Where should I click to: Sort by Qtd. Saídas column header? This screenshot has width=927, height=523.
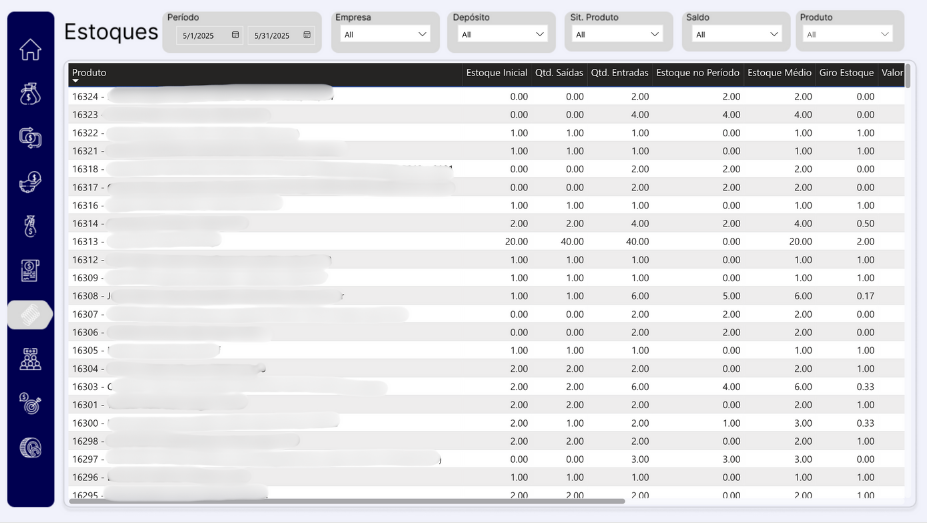(x=559, y=73)
